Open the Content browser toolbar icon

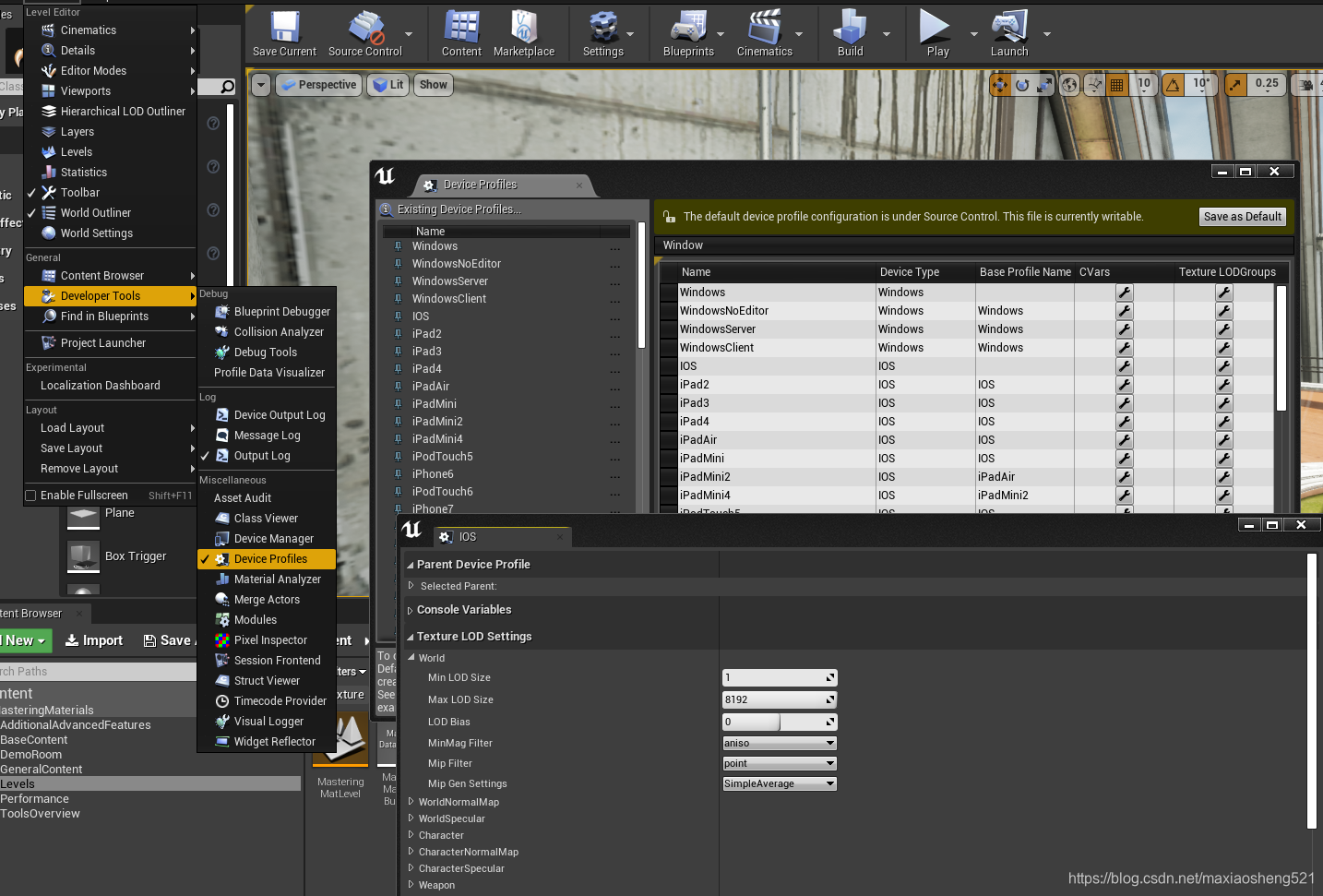coord(461,34)
